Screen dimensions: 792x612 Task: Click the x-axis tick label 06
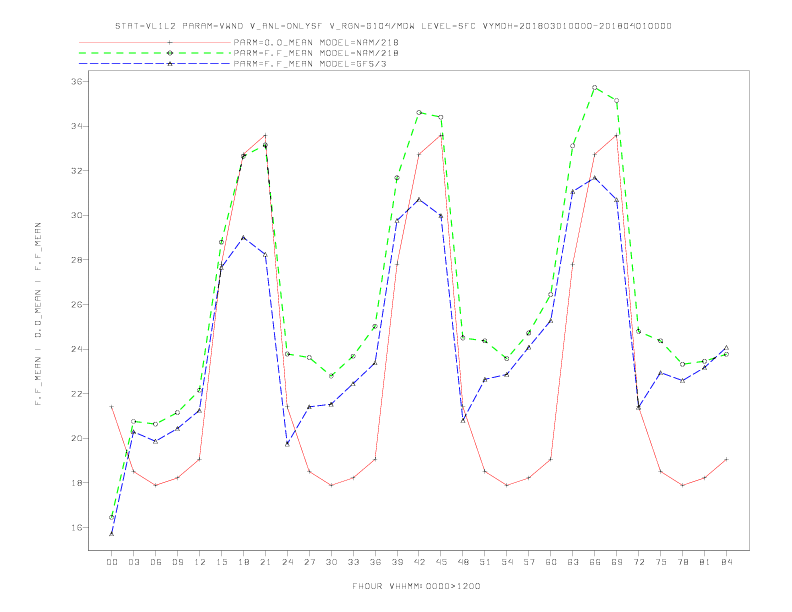(x=156, y=562)
